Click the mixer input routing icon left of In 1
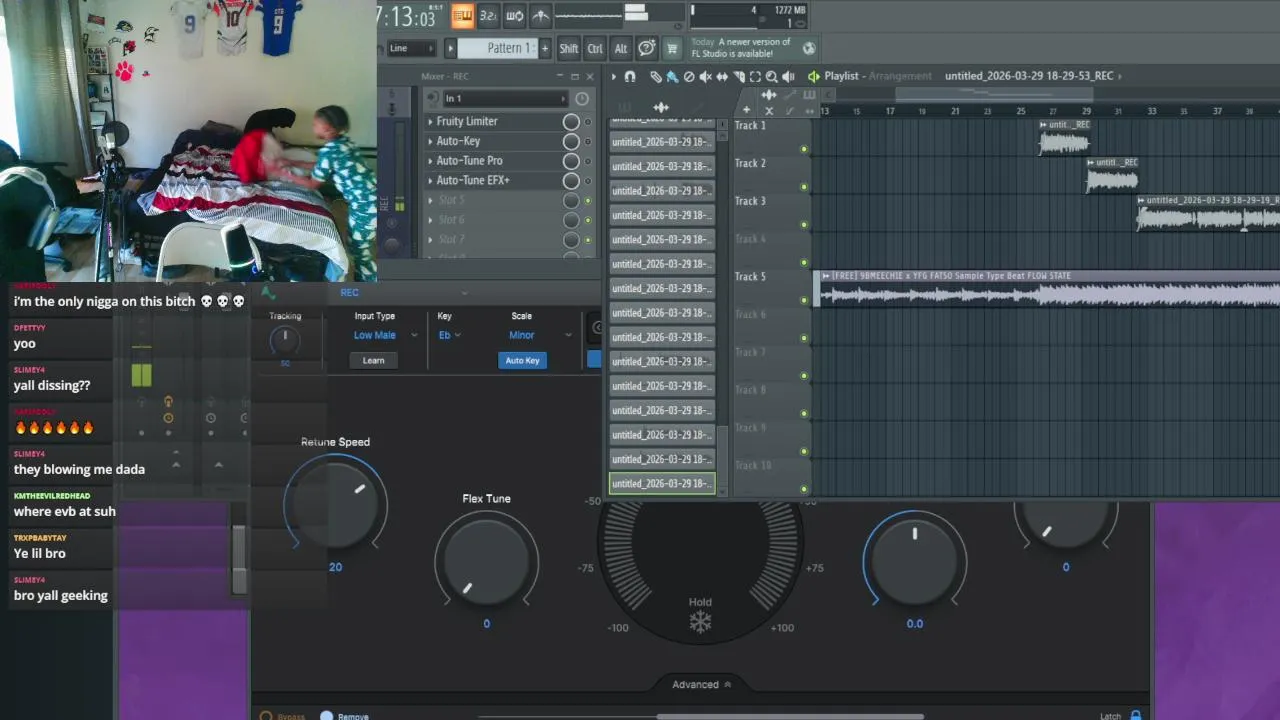Screen dimensions: 1280x720 coord(433,98)
